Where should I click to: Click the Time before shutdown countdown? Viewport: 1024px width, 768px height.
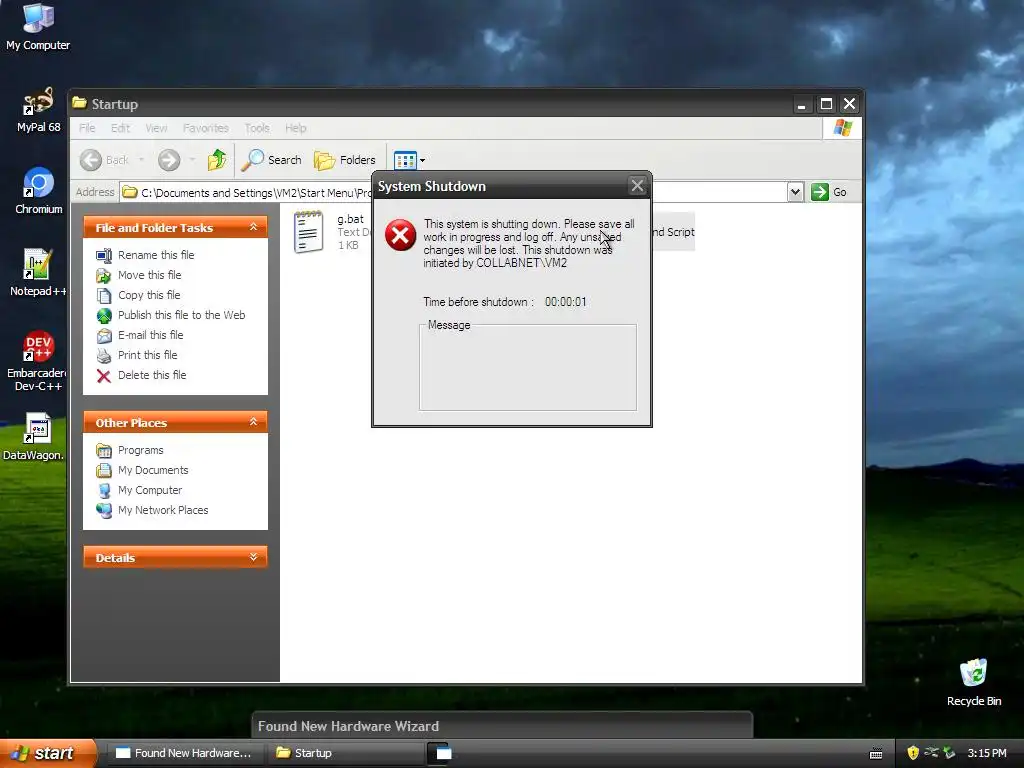pos(566,302)
